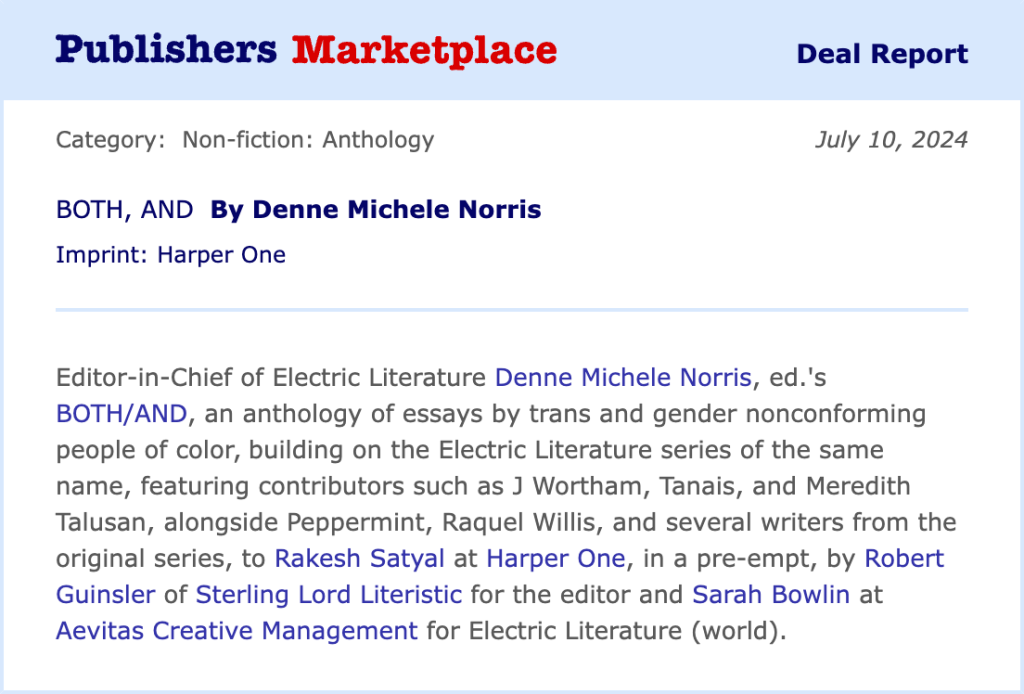Click the bold By Denne Michele Norris byline
The image size is (1024, 694).
click(x=376, y=210)
